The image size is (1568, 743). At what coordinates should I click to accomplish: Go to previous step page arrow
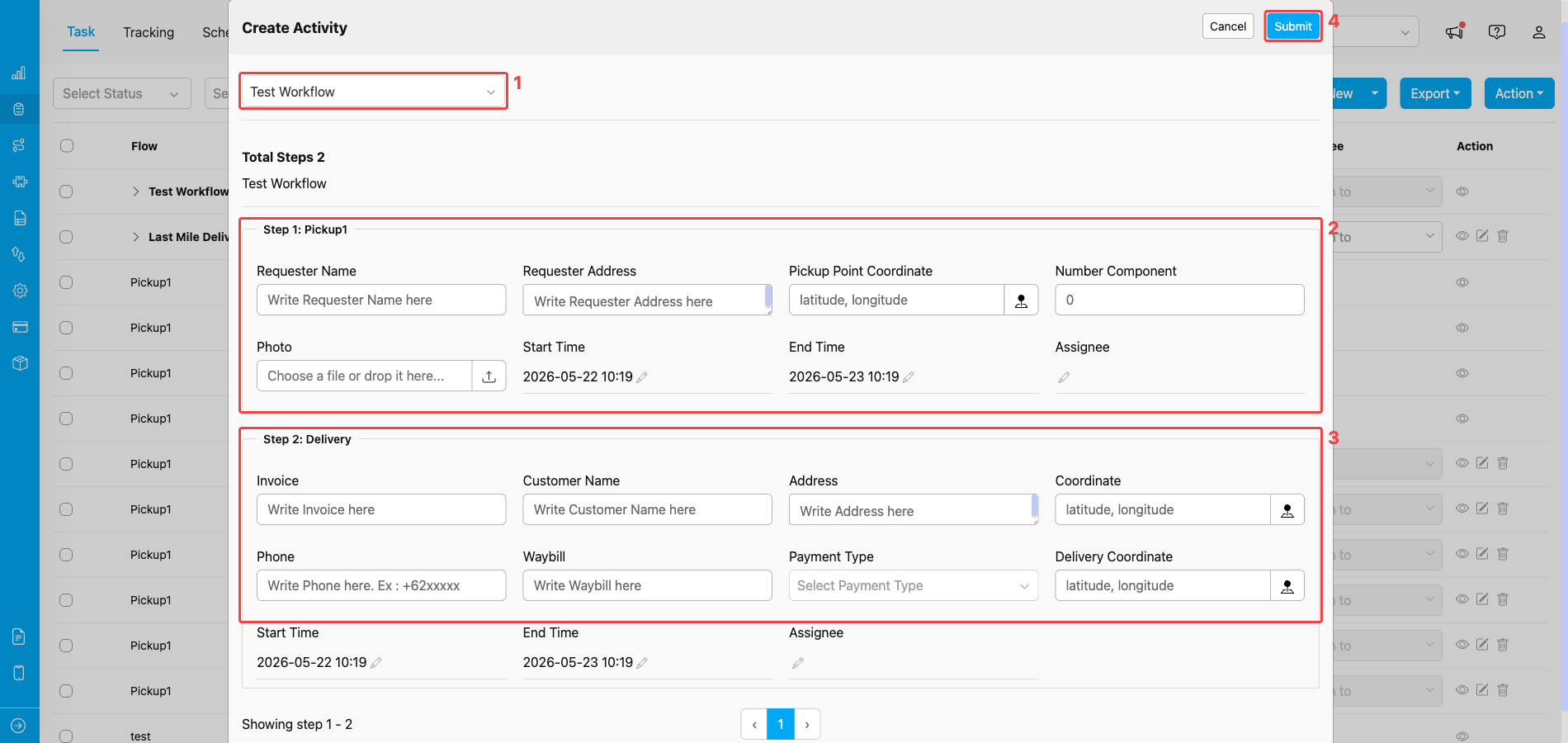click(x=754, y=724)
